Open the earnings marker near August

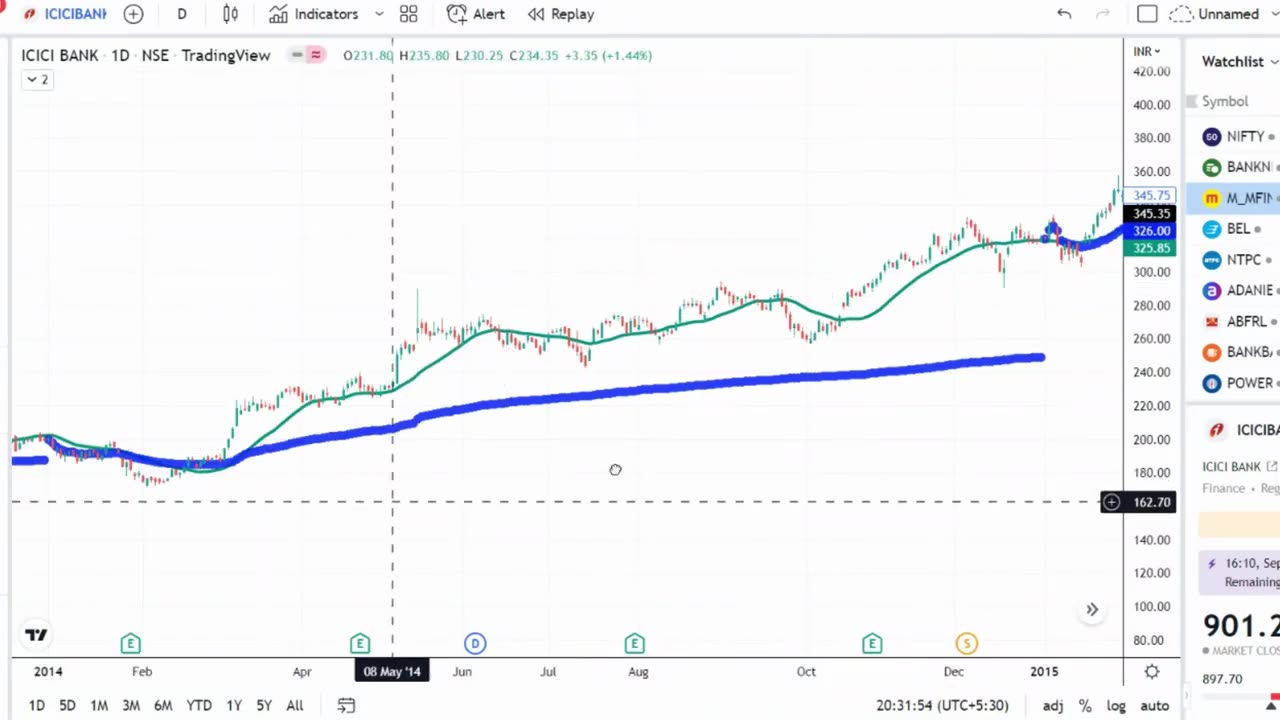coord(634,643)
